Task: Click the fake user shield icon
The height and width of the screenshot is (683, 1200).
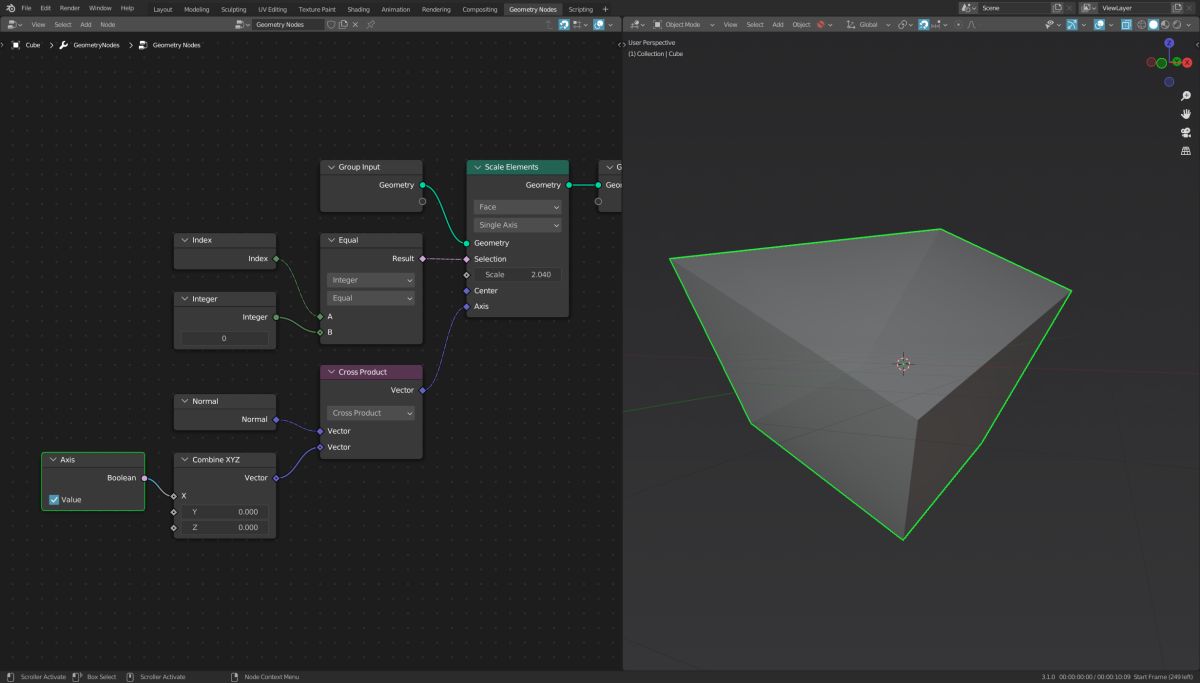Action: point(333,24)
